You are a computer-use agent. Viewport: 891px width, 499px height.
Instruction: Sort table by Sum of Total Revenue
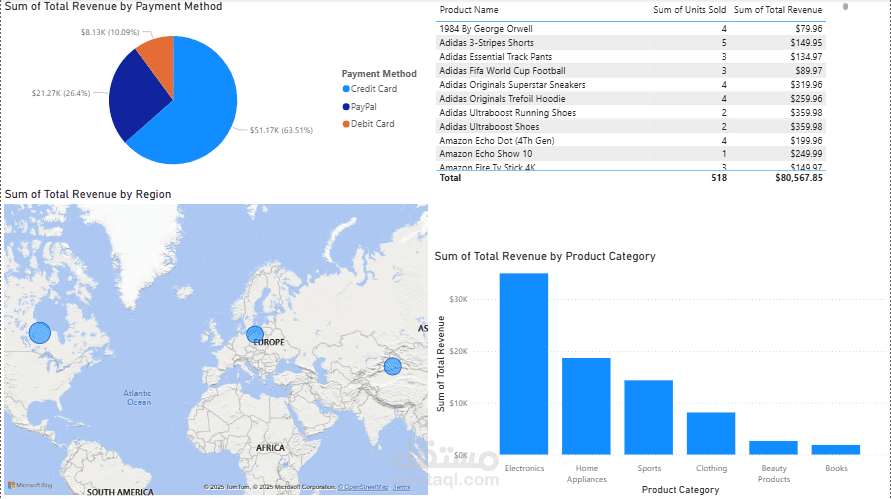coord(778,10)
